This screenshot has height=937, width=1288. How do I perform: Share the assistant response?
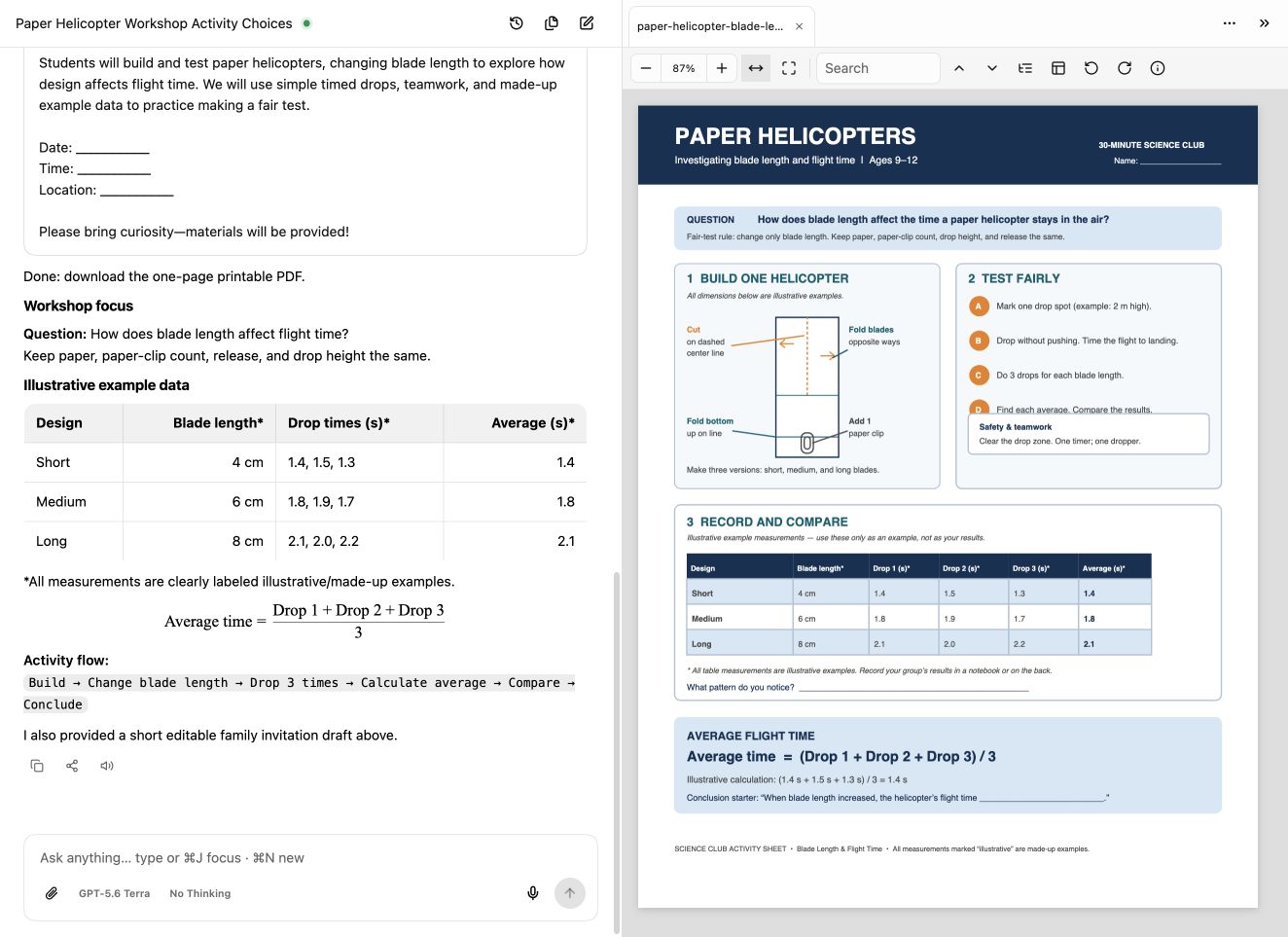click(x=72, y=766)
